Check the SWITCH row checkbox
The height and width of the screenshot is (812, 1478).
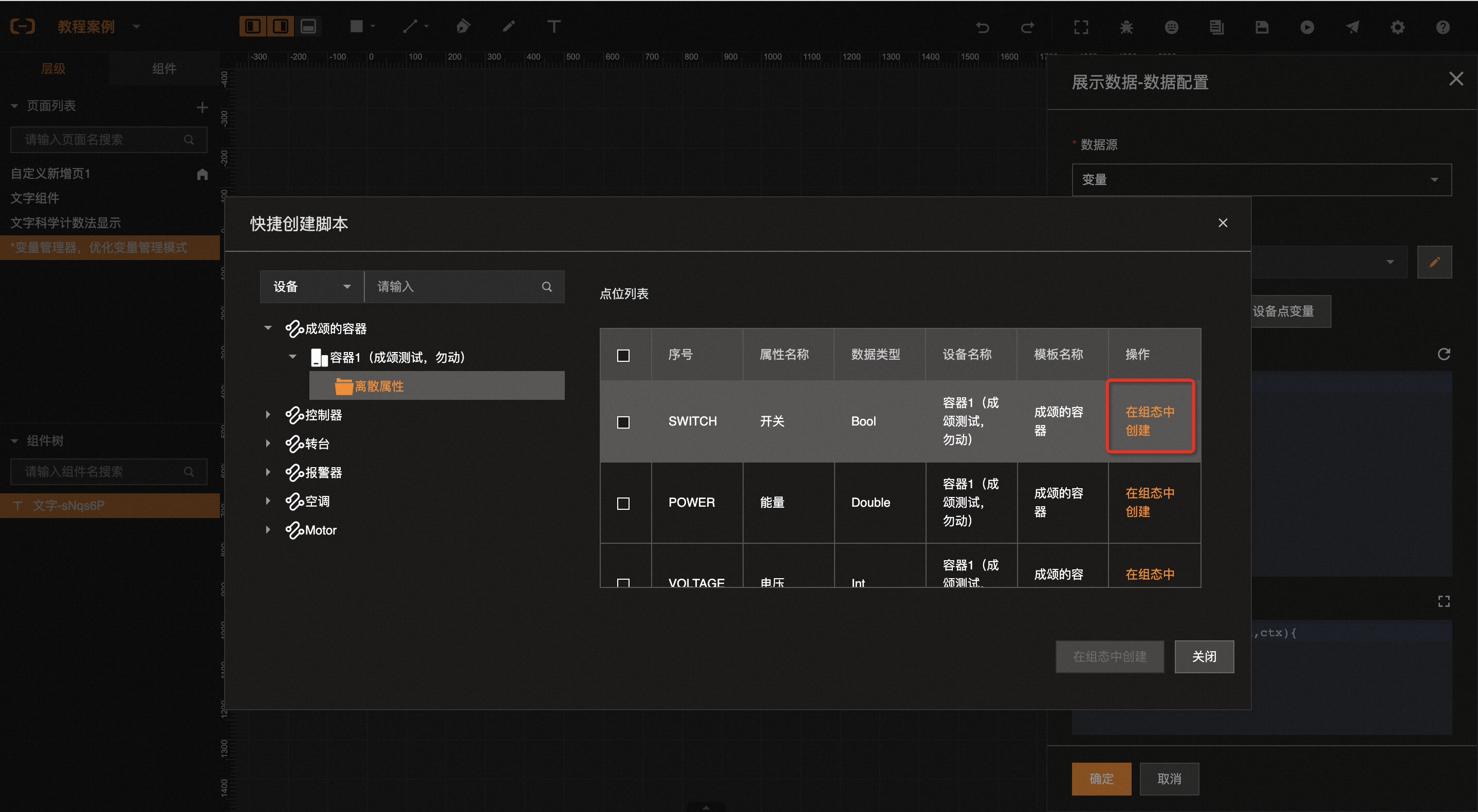[623, 422]
